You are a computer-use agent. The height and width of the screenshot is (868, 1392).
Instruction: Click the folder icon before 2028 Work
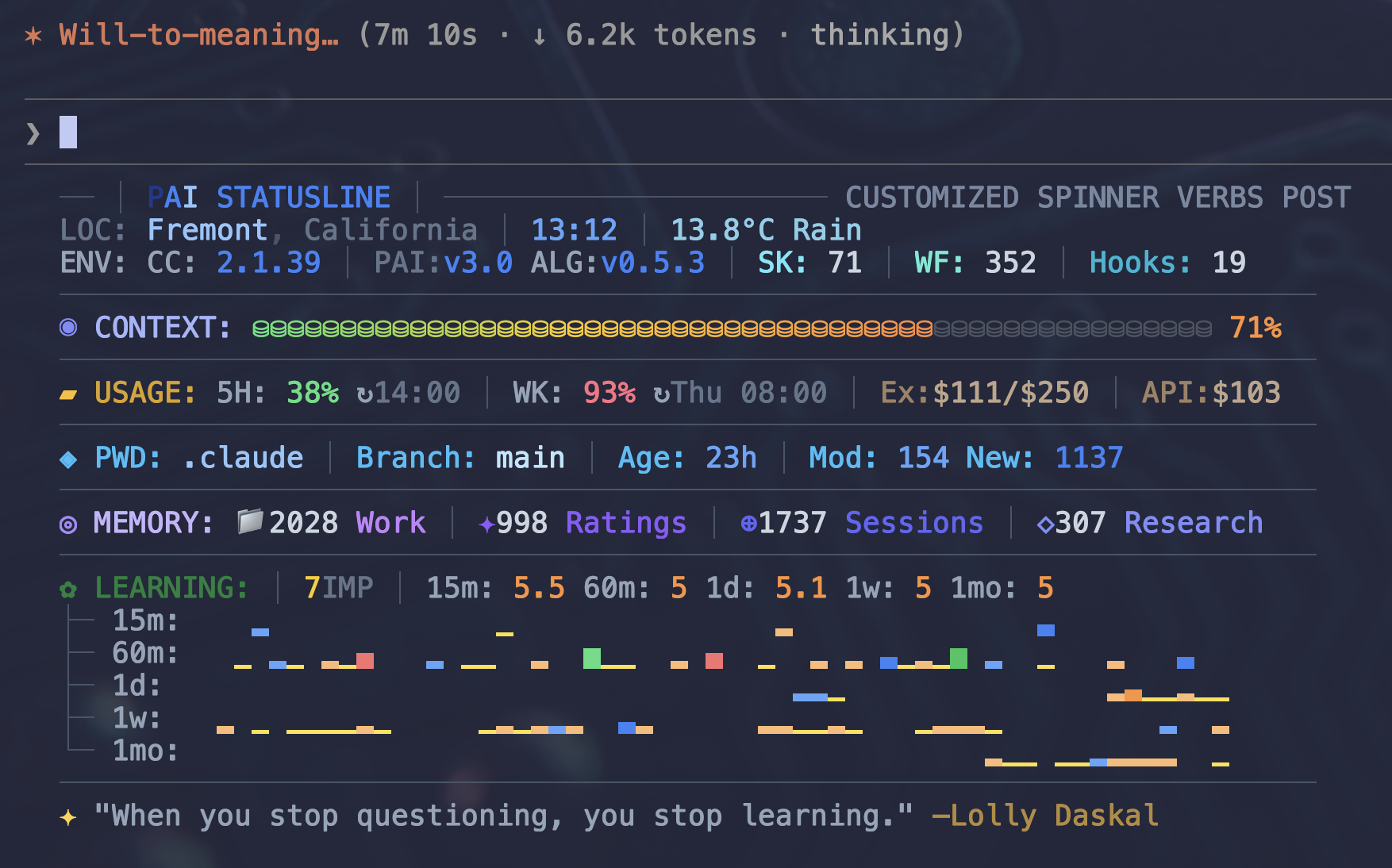250,522
